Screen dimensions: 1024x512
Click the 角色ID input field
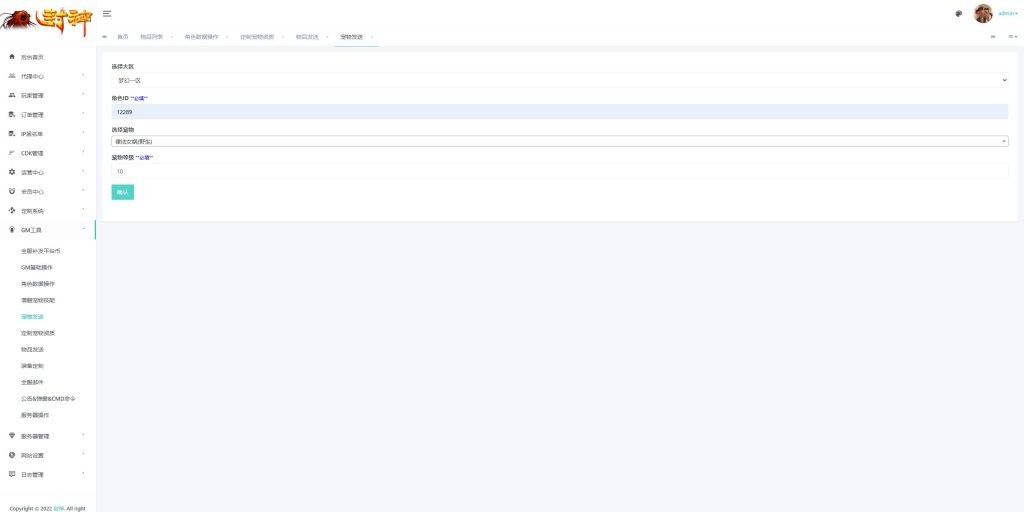(x=559, y=112)
